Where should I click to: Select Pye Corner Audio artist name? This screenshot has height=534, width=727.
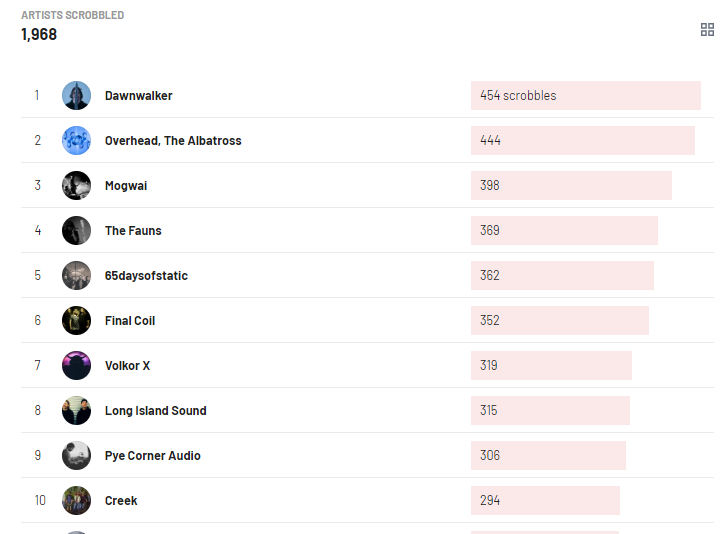pyautogui.click(x=152, y=456)
